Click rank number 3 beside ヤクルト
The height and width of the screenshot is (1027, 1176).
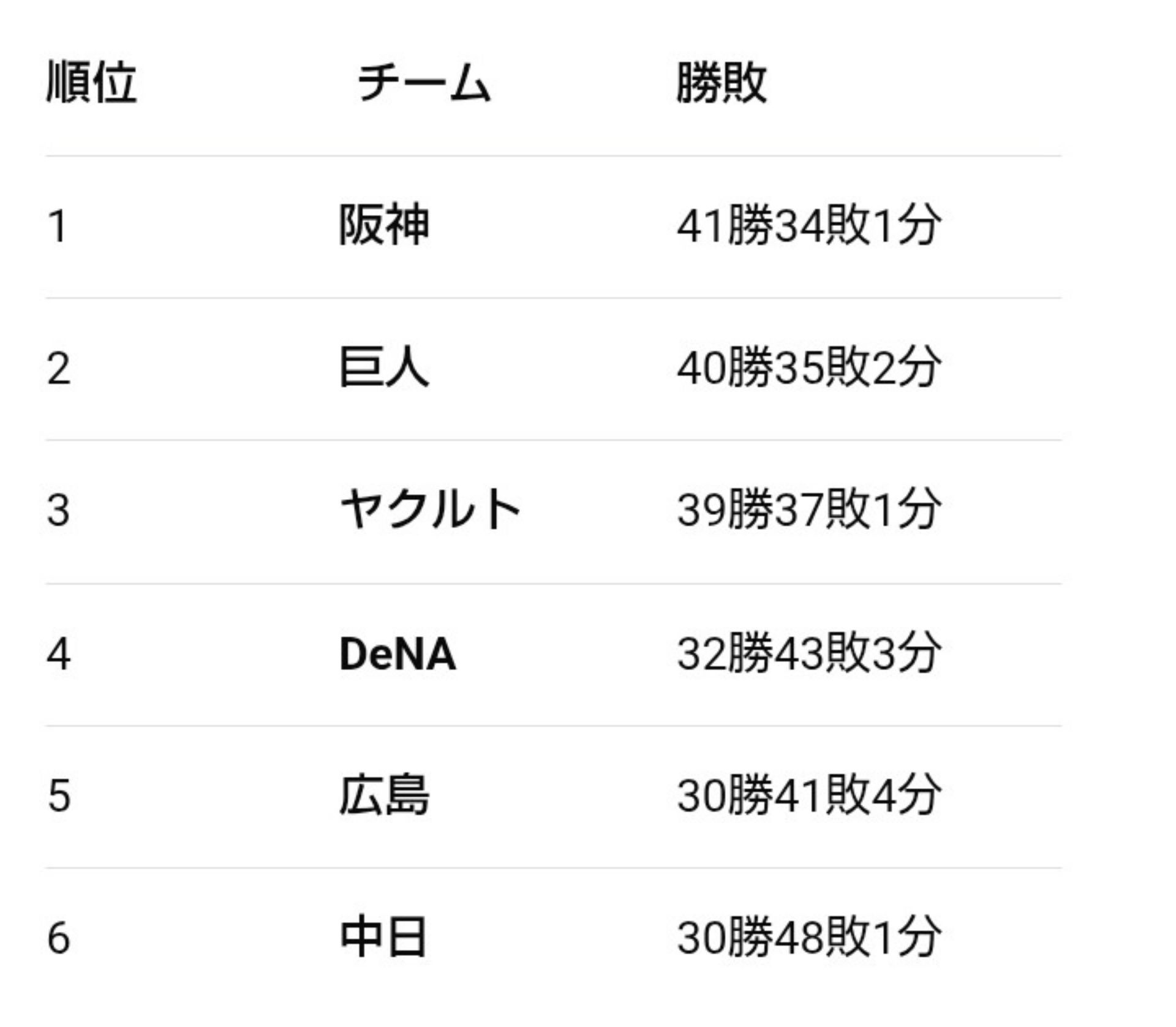[x=58, y=511]
